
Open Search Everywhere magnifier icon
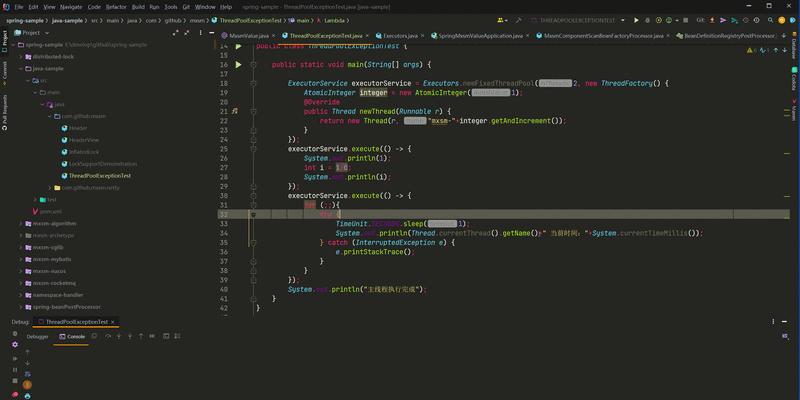770,20
